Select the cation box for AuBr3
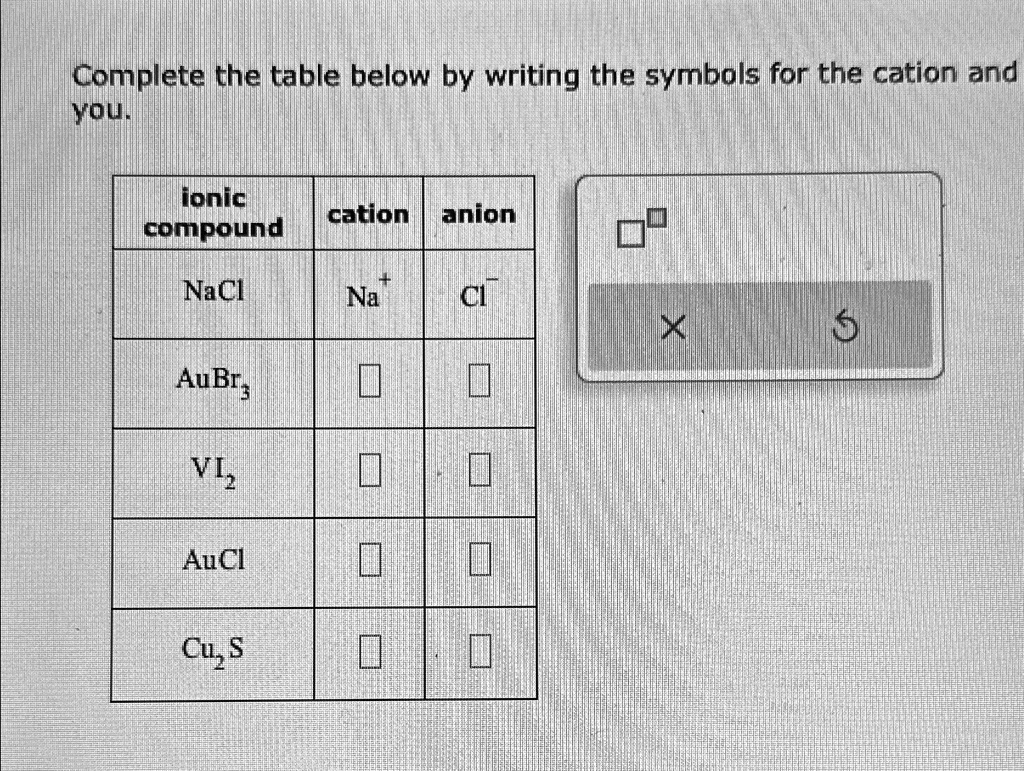This screenshot has height=771, width=1024. point(369,381)
